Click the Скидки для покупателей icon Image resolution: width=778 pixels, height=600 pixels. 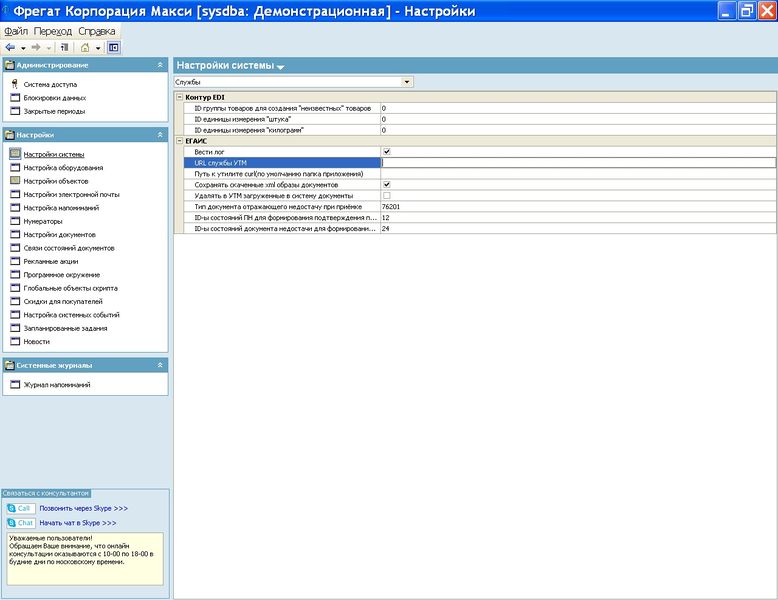[15, 301]
